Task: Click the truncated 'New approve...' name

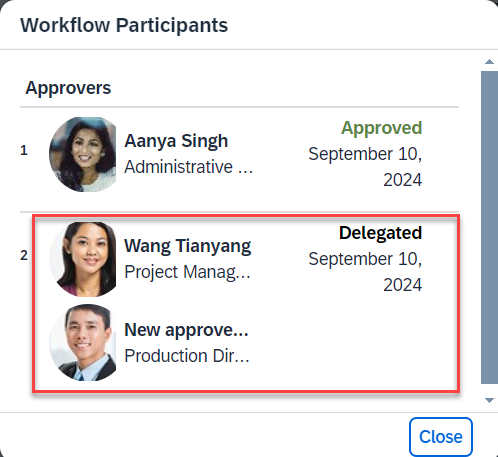Action: click(x=186, y=330)
